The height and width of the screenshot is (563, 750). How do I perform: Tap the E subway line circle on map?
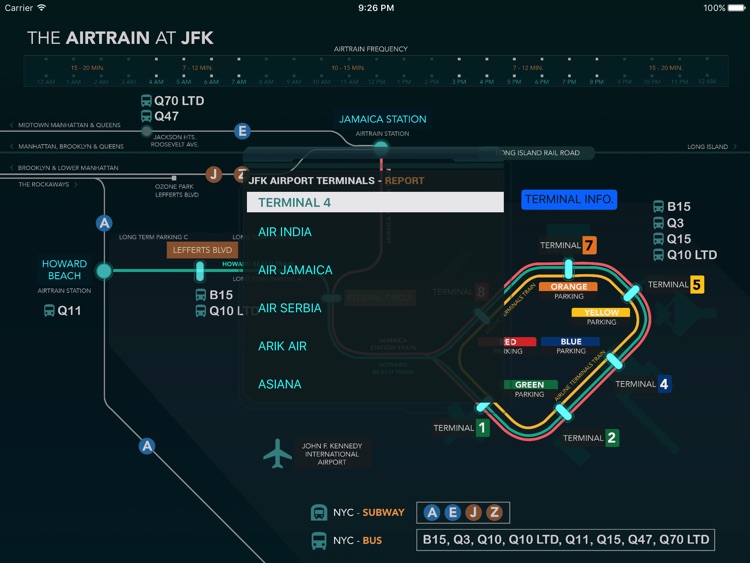[243, 131]
